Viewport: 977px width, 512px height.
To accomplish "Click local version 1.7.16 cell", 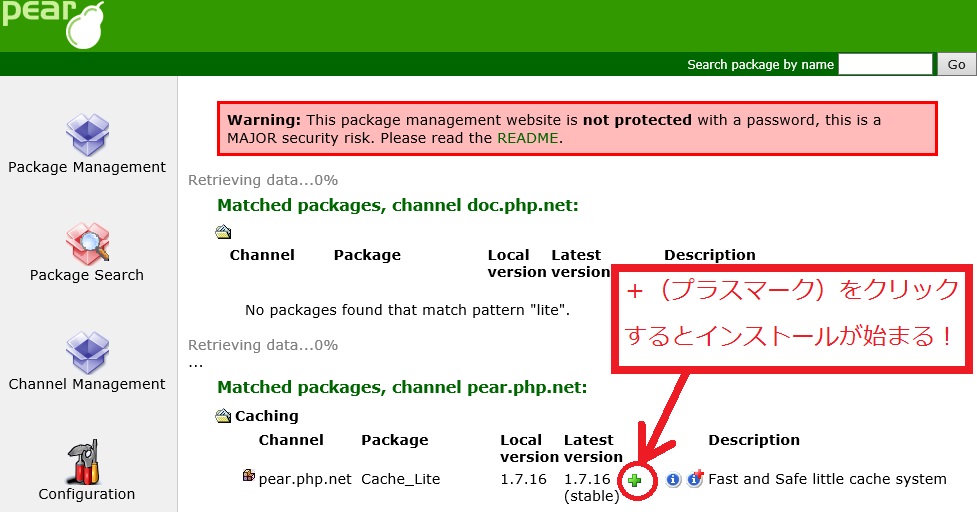I will point(523,479).
